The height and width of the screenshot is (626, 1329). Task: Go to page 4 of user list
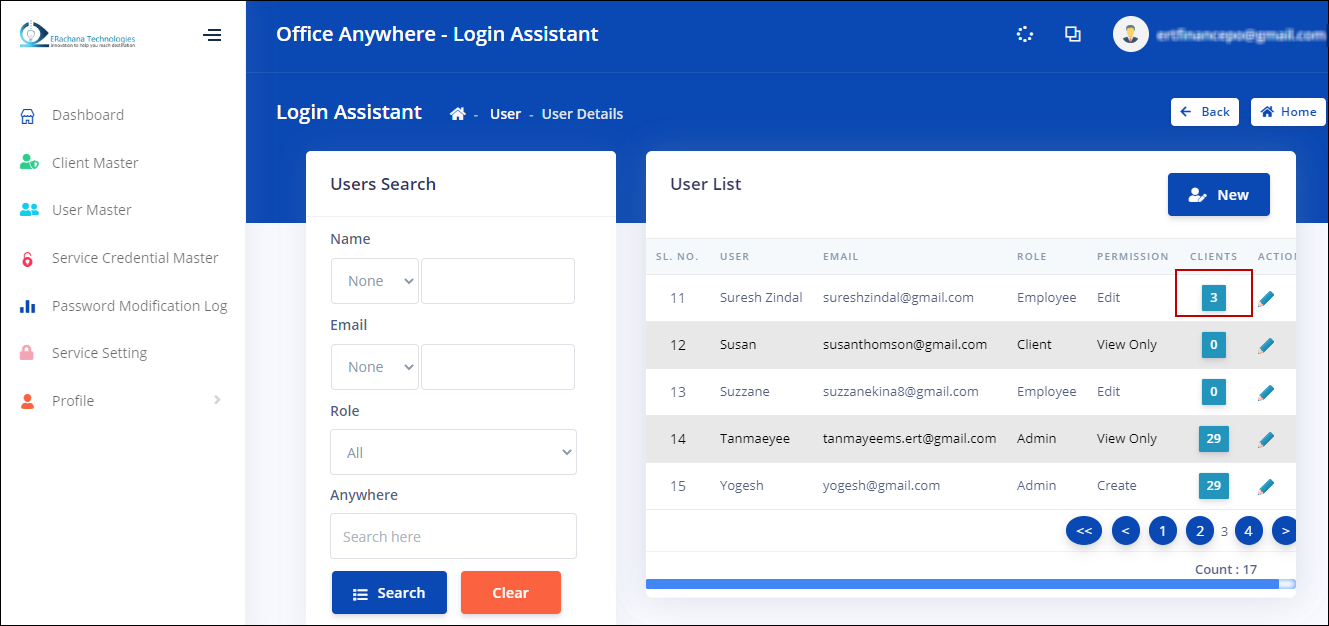coord(1249,531)
